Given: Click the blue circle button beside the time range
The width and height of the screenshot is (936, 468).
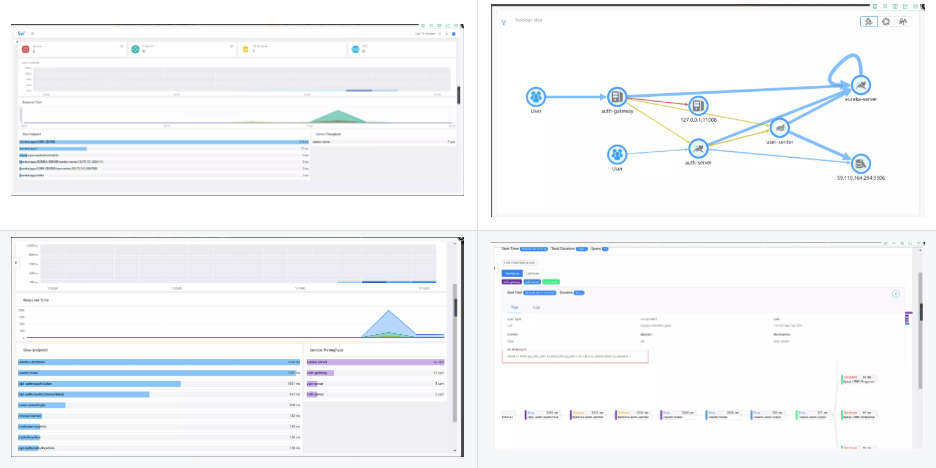Looking at the screenshot, I should (x=454, y=34).
